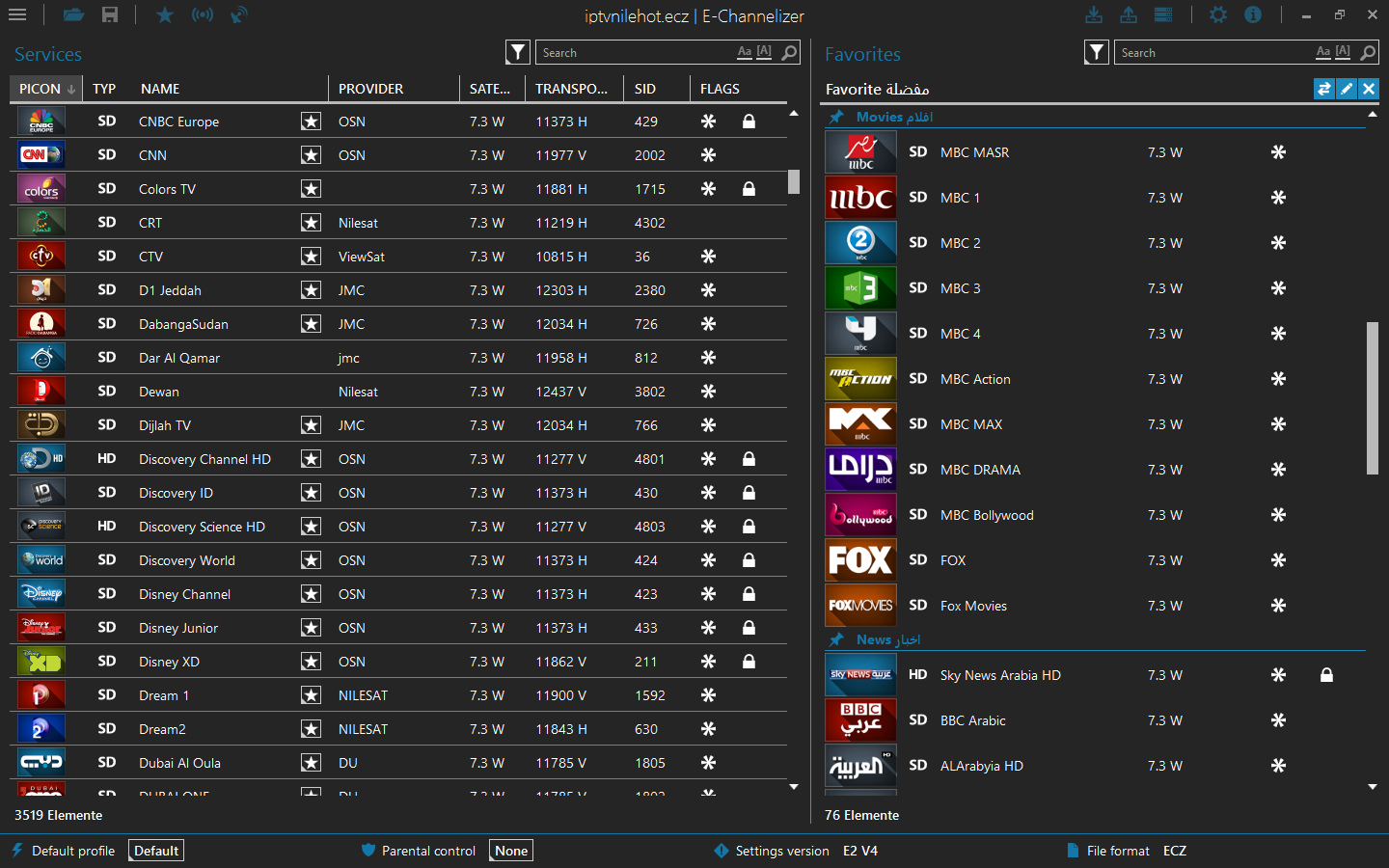
Task: Open the info about icon
Action: (1253, 14)
